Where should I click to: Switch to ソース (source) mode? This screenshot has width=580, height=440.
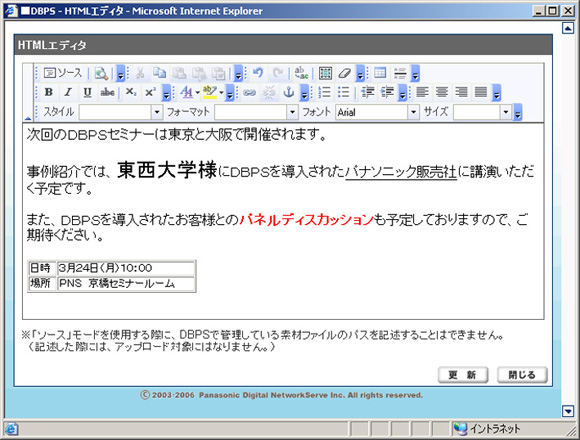[x=63, y=73]
